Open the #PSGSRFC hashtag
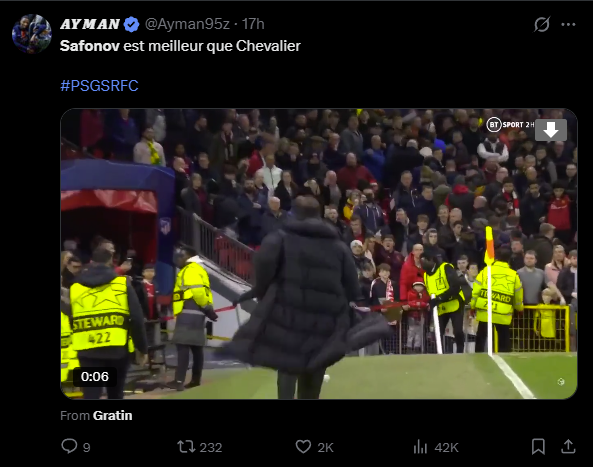The height and width of the screenshot is (467, 593). 99,85
